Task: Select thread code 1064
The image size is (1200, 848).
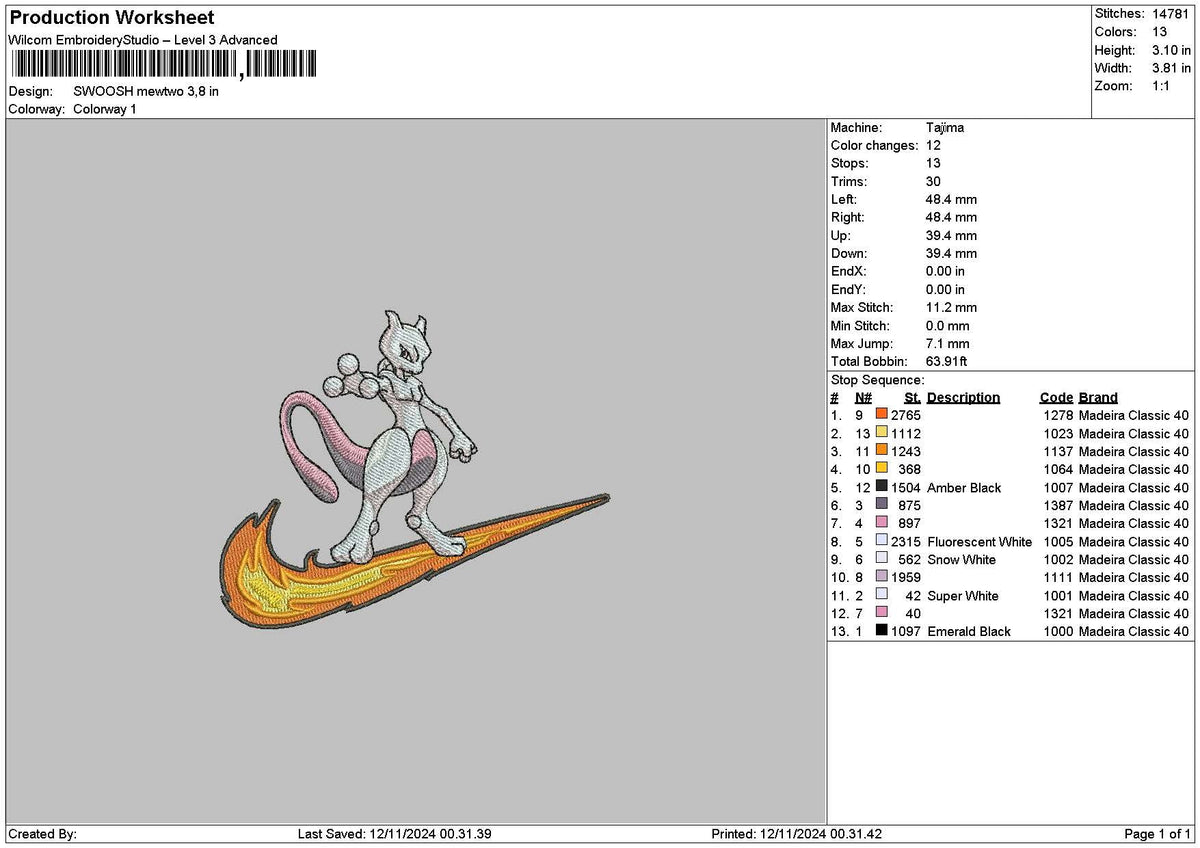Action: pyautogui.click(x=1058, y=468)
